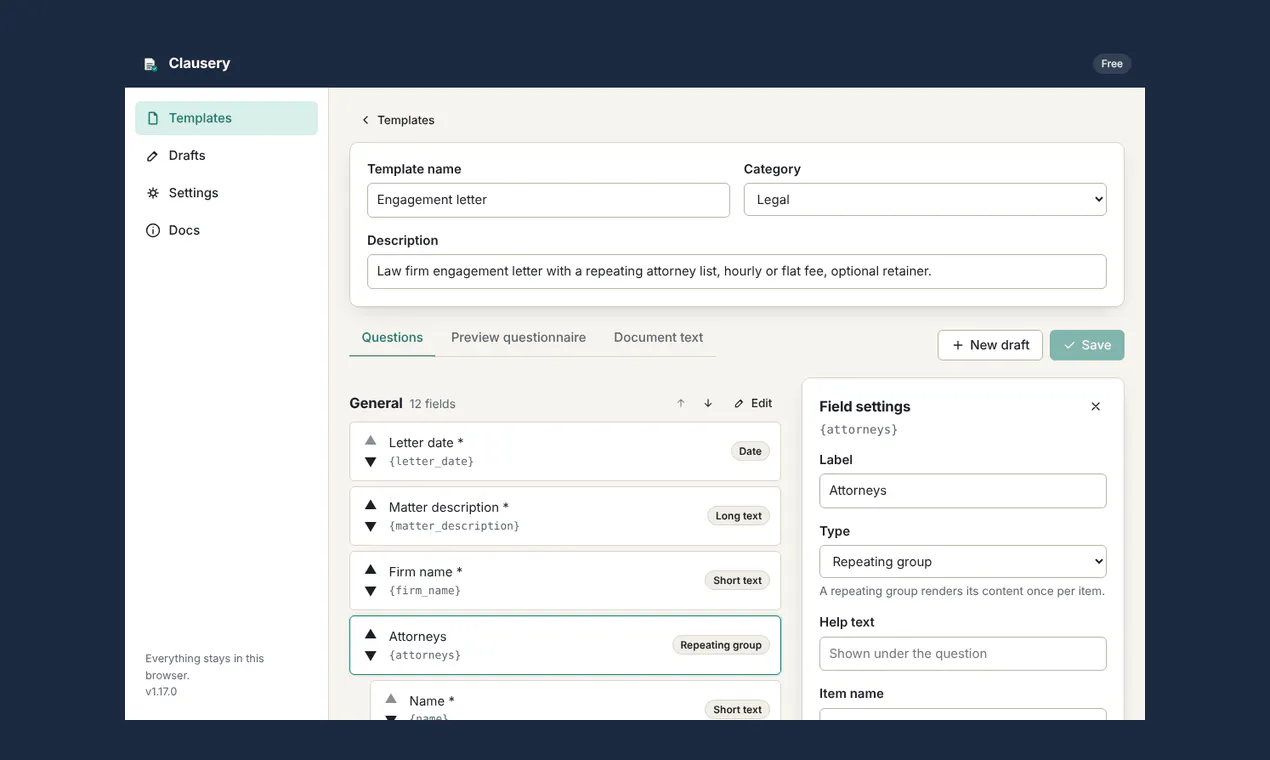Select the Attorneys repeating group row

[565, 645]
